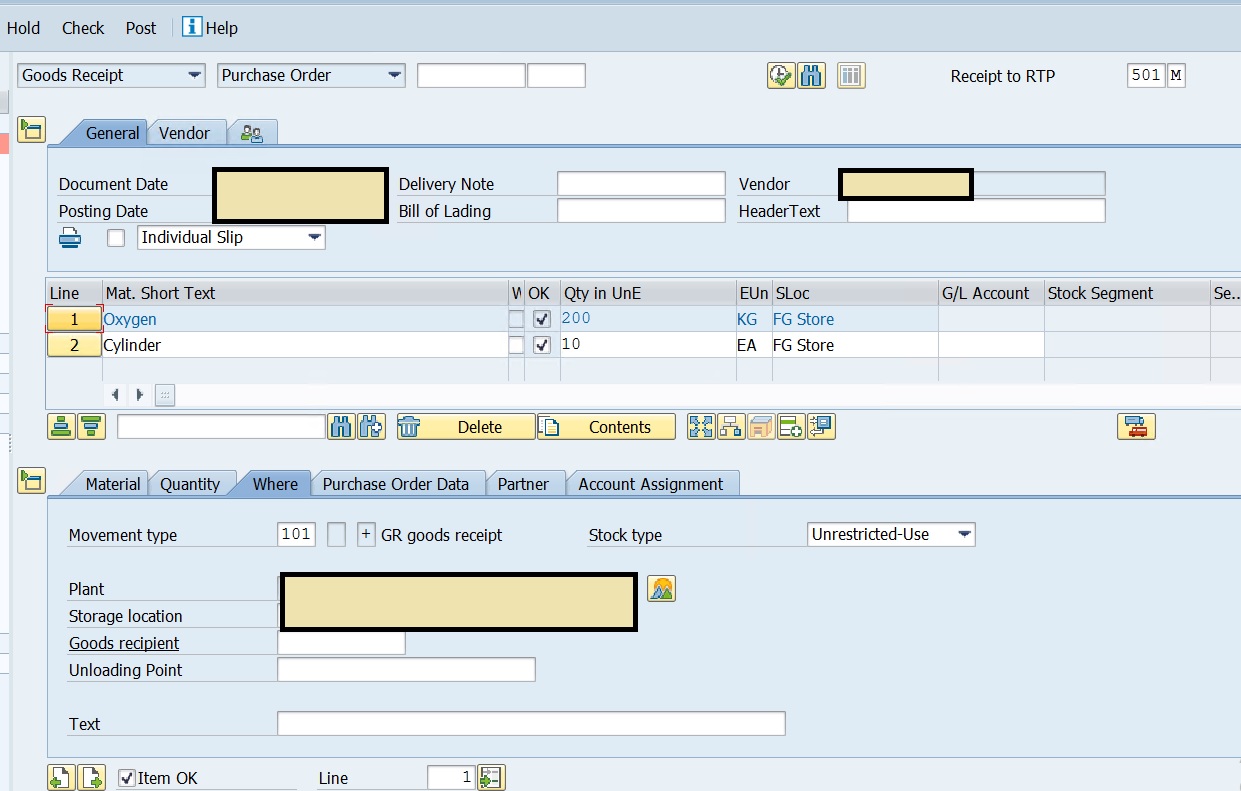
Task: Click the truck icon right of item toolbar
Action: [1136, 427]
